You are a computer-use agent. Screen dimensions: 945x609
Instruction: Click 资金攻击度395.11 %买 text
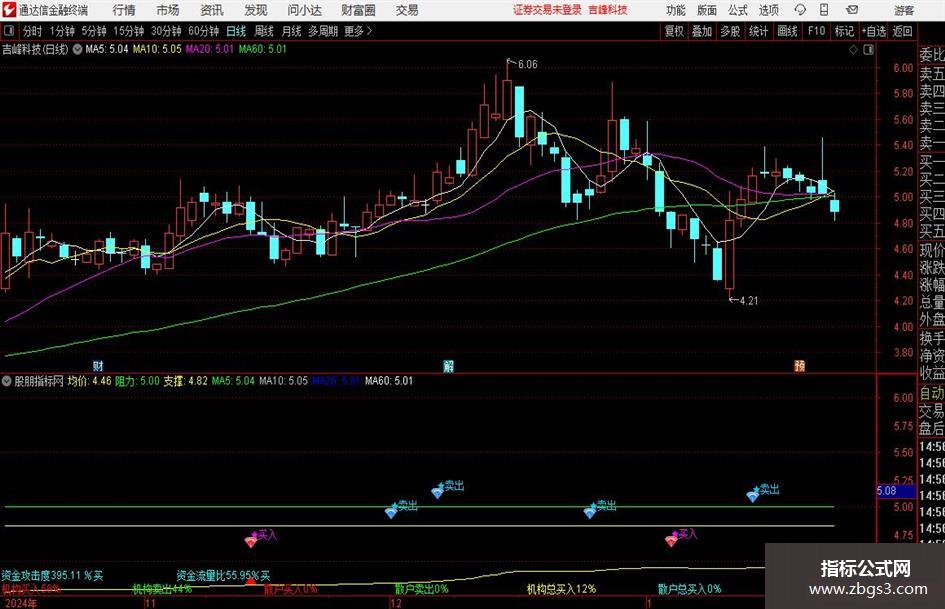(52, 576)
